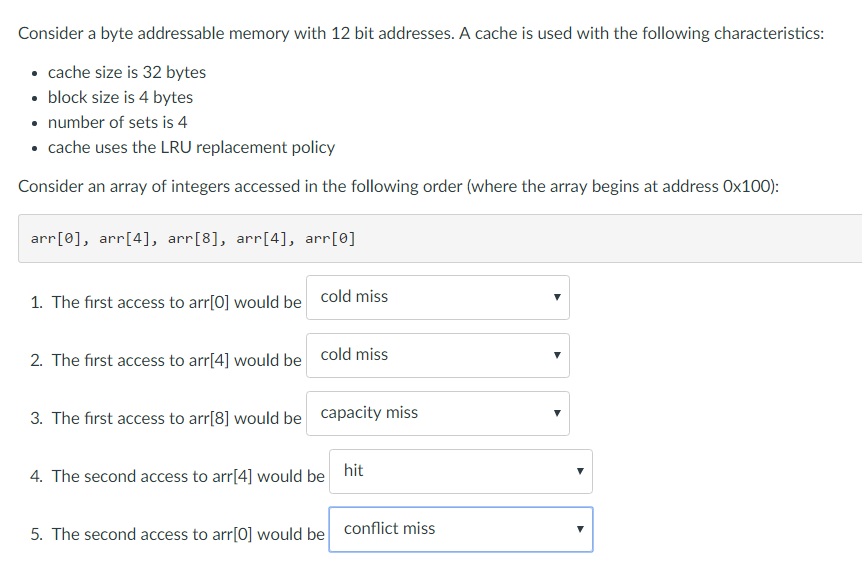
Task: Open the dropdown for first access to arr[4]
Action: tap(437, 355)
